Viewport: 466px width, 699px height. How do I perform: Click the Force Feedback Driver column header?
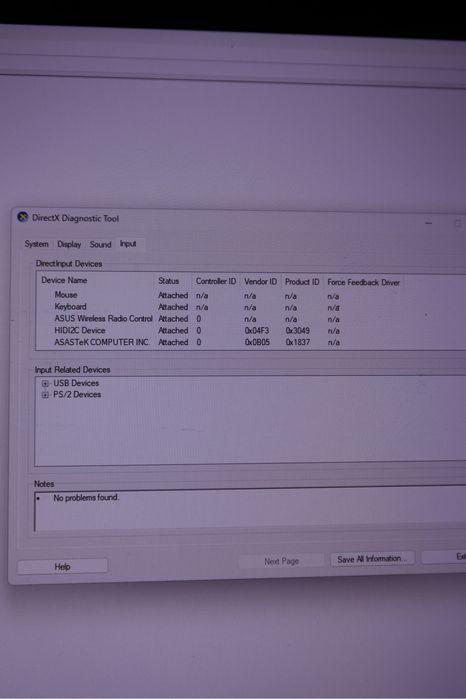363,282
